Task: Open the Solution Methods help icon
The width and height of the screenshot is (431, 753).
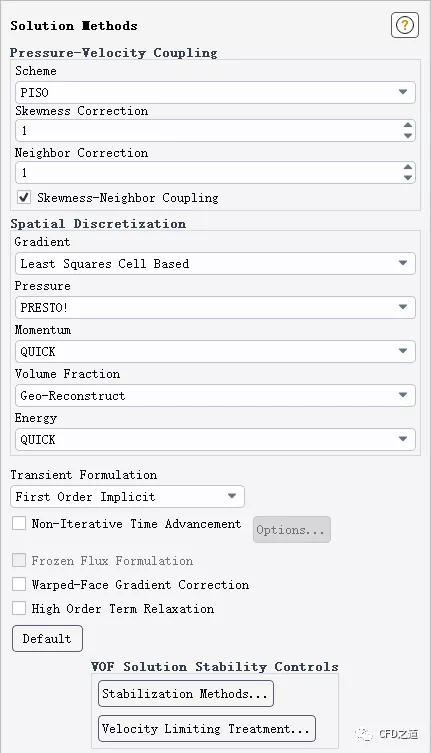Action: [x=405, y=25]
